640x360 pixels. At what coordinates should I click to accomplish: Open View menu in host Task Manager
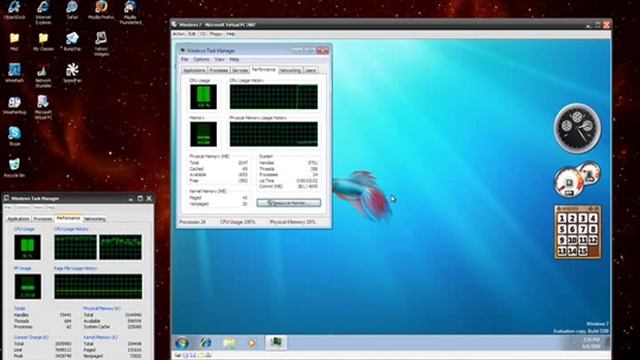coord(39,208)
